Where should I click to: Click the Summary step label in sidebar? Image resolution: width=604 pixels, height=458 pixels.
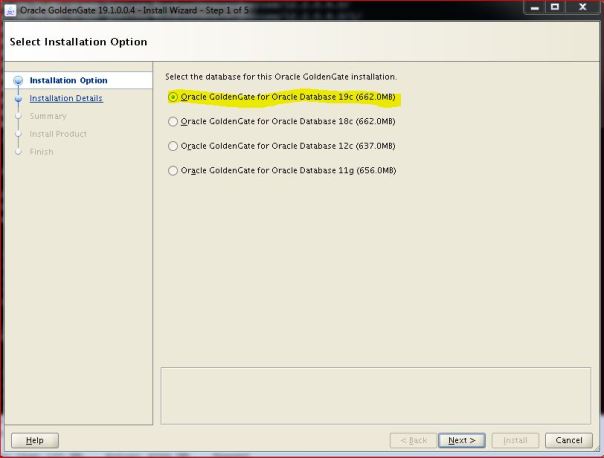click(48, 116)
